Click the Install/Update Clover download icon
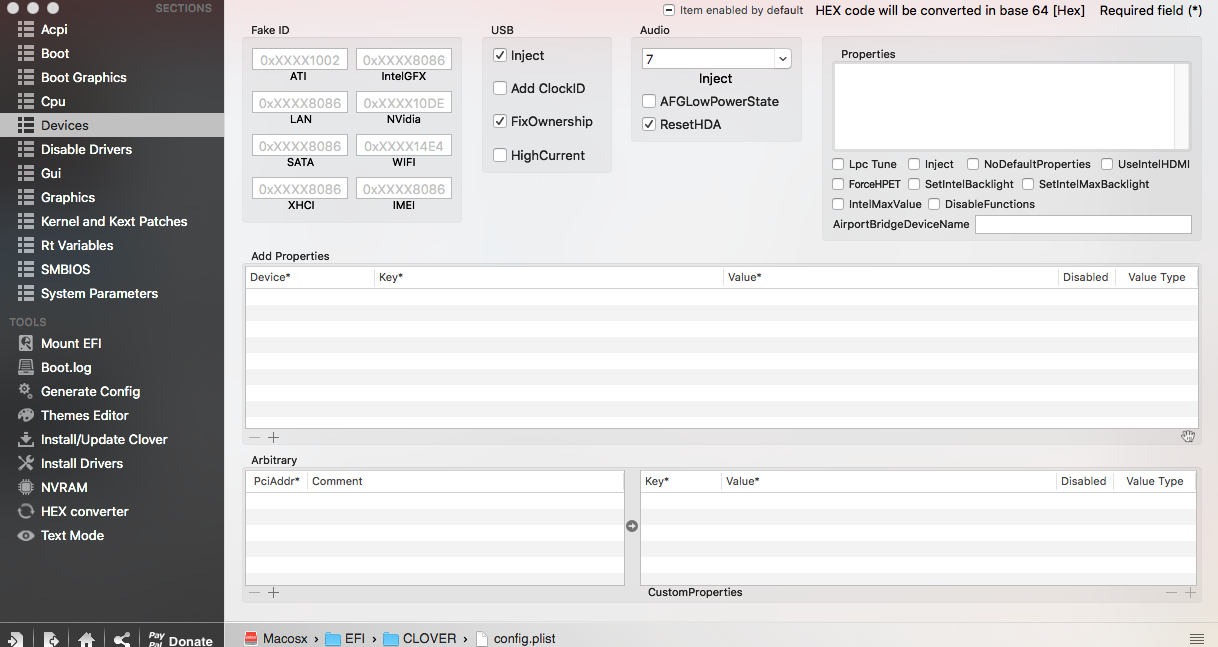The height and width of the screenshot is (647, 1218). pyautogui.click(x=26, y=440)
